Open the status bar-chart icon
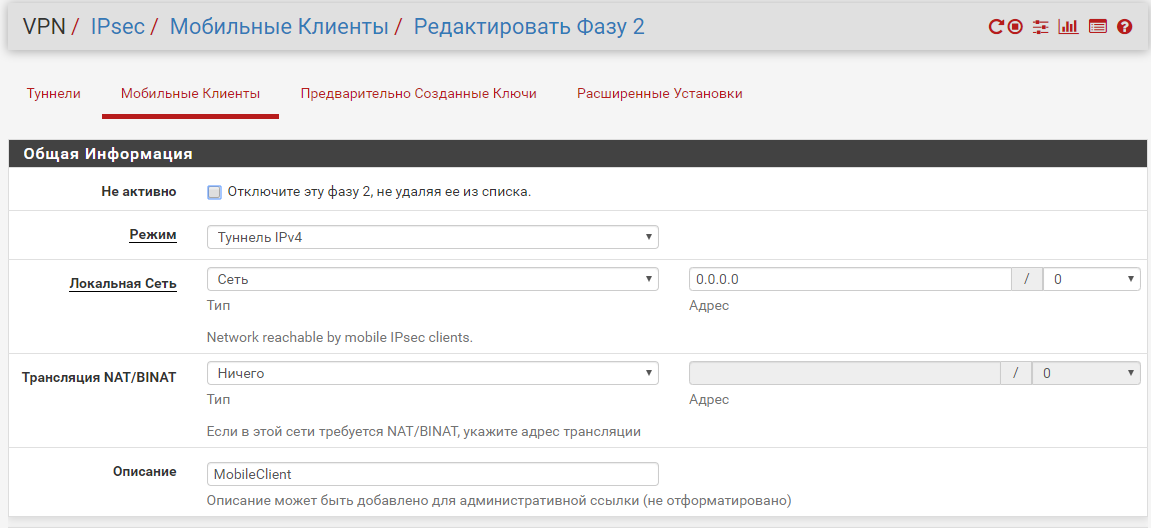Image resolution: width=1151 pixels, height=528 pixels. pyautogui.click(x=1068, y=27)
